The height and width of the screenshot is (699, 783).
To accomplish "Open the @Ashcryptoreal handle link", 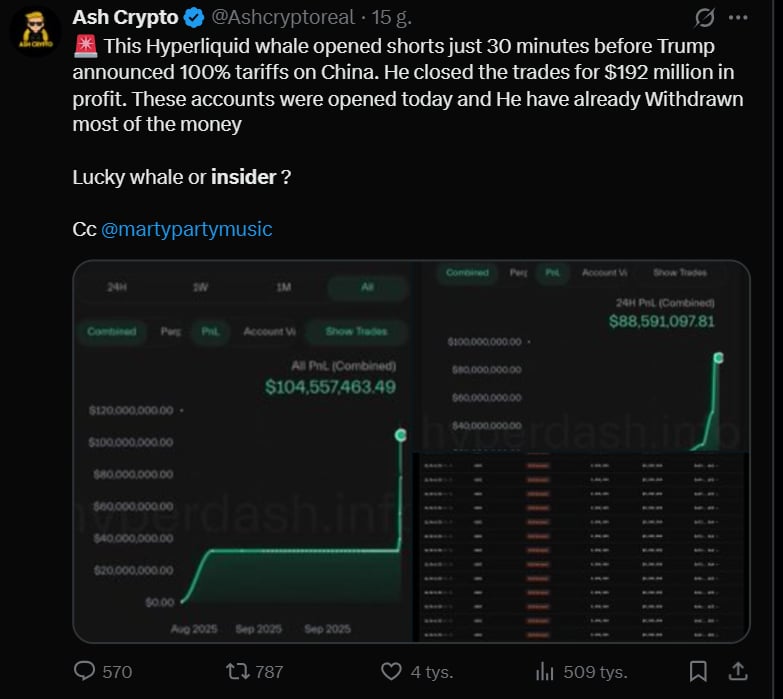I will click(x=283, y=18).
